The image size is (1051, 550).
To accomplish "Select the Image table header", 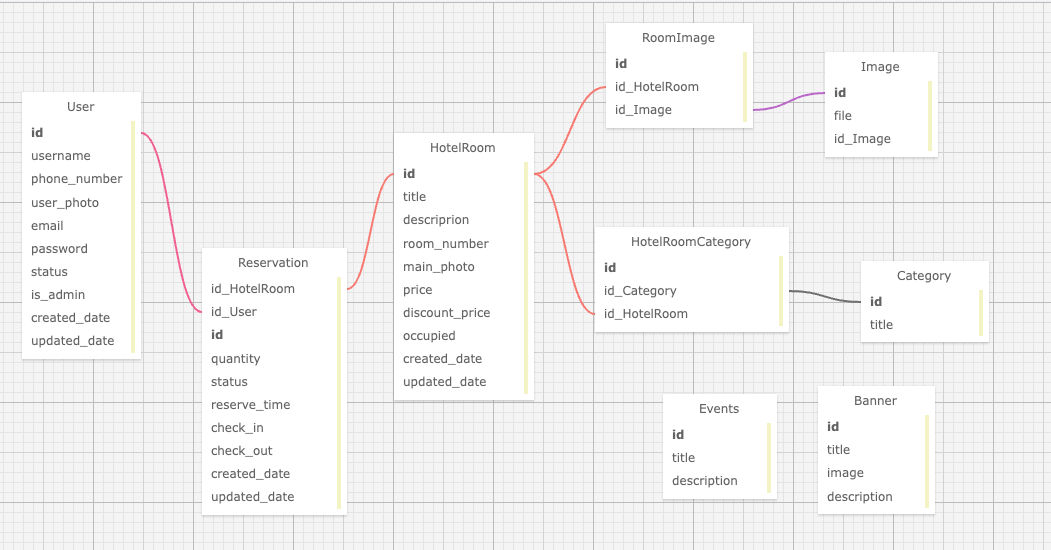I will pyautogui.click(x=880, y=67).
